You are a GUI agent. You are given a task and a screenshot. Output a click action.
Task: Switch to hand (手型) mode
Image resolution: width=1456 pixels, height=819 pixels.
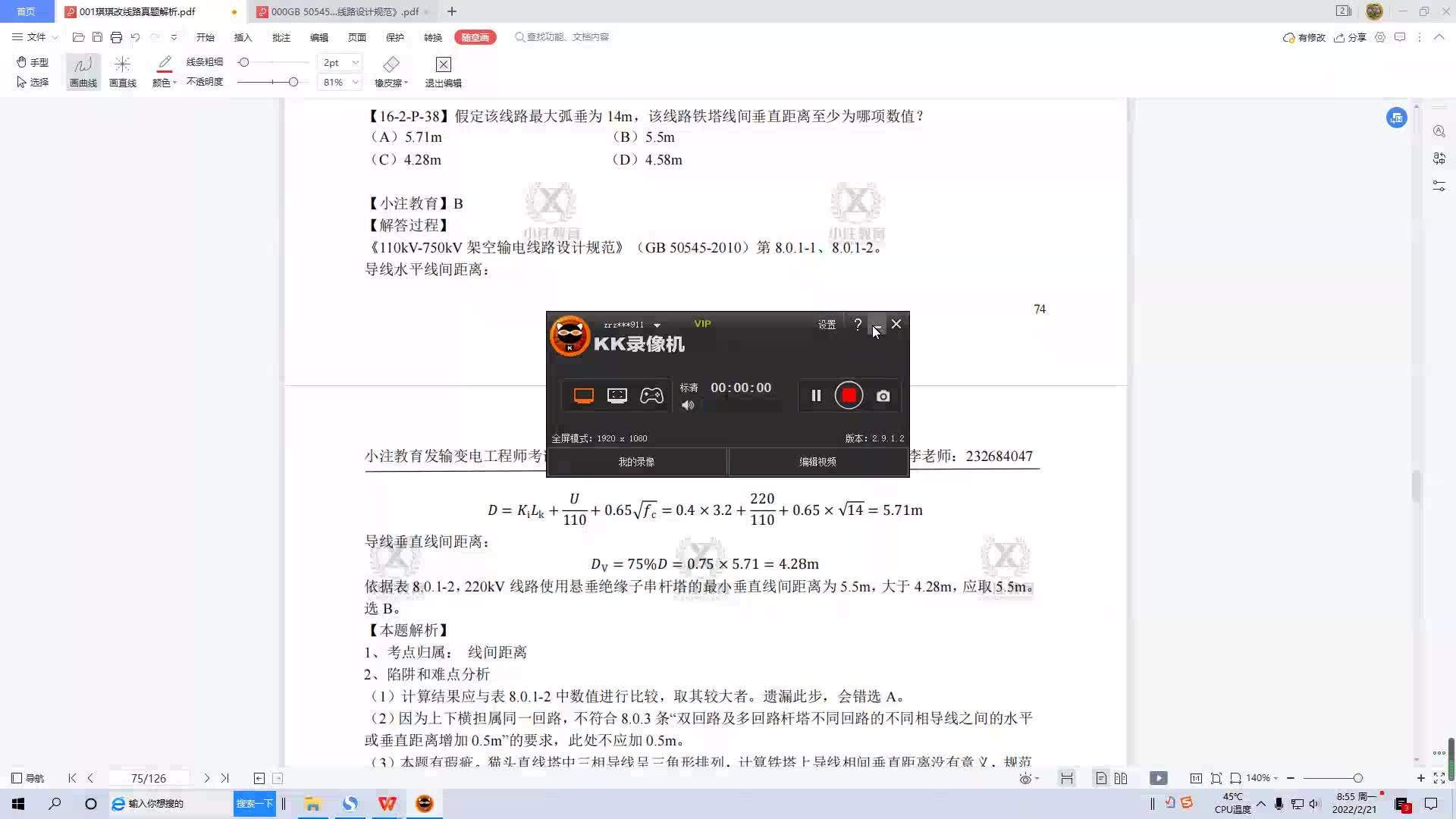[x=33, y=62]
